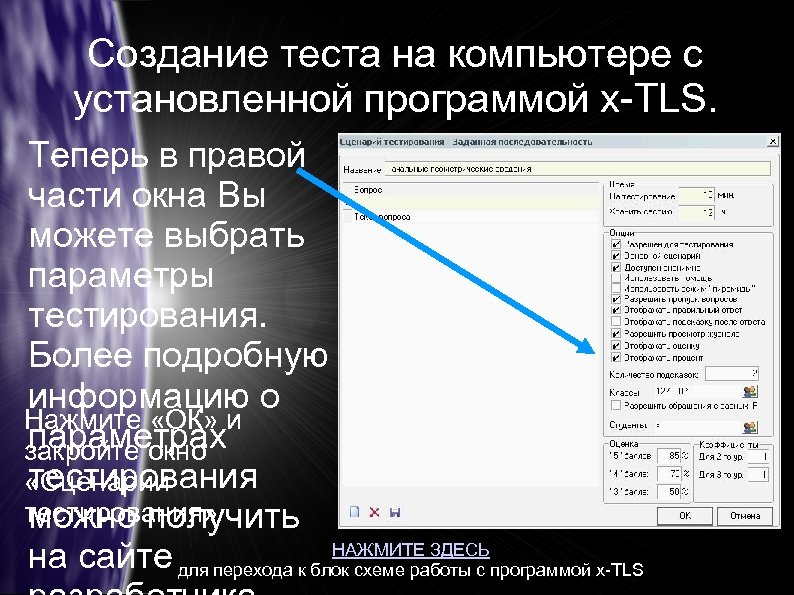Image resolution: width=794 pixels, height=595 pixels.
Task: Click the 'Хранить сессию' hours field
Action: click(x=696, y=212)
